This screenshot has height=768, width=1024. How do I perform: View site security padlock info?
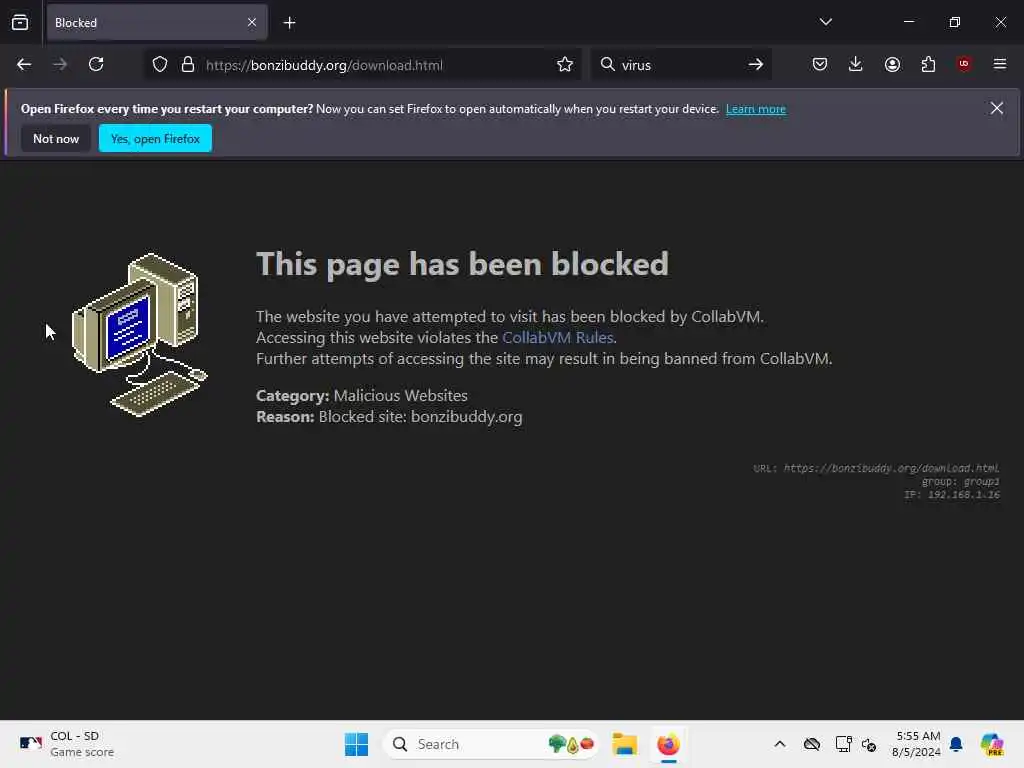[x=188, y=65]
